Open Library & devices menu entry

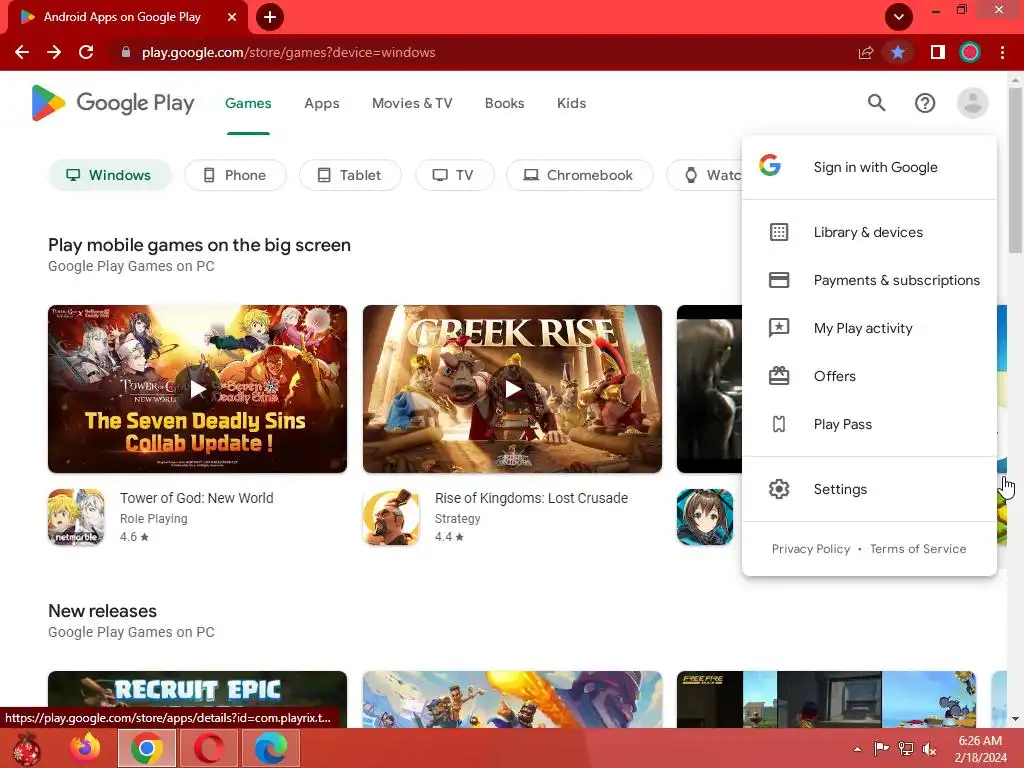tap(869, 232)
